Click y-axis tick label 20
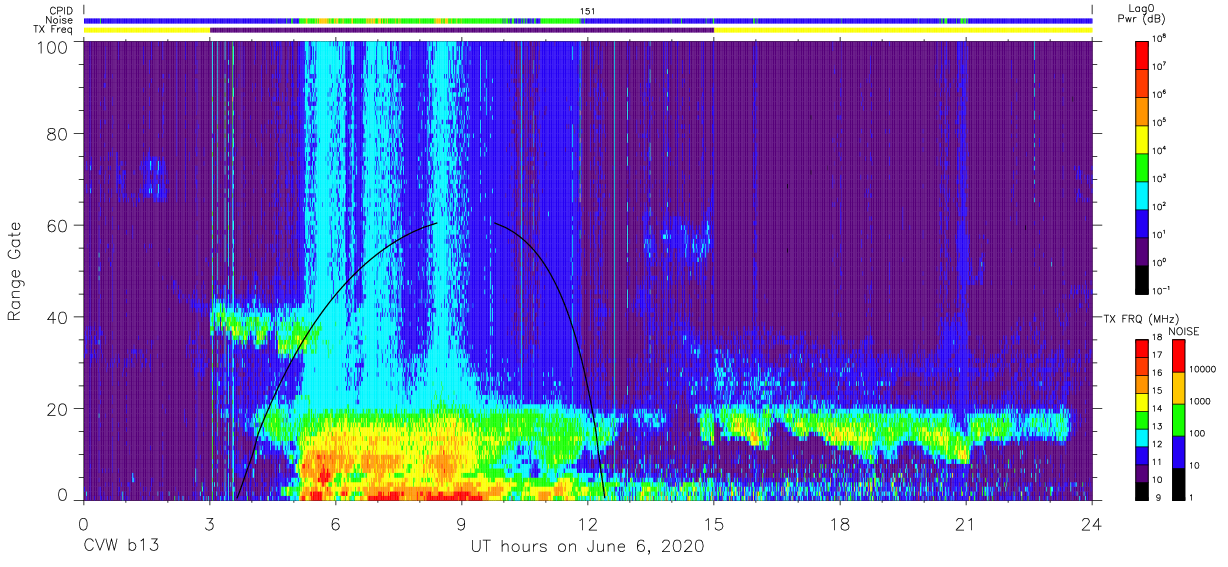This screenshot has height=567, width=1228. tap(58, 408)
